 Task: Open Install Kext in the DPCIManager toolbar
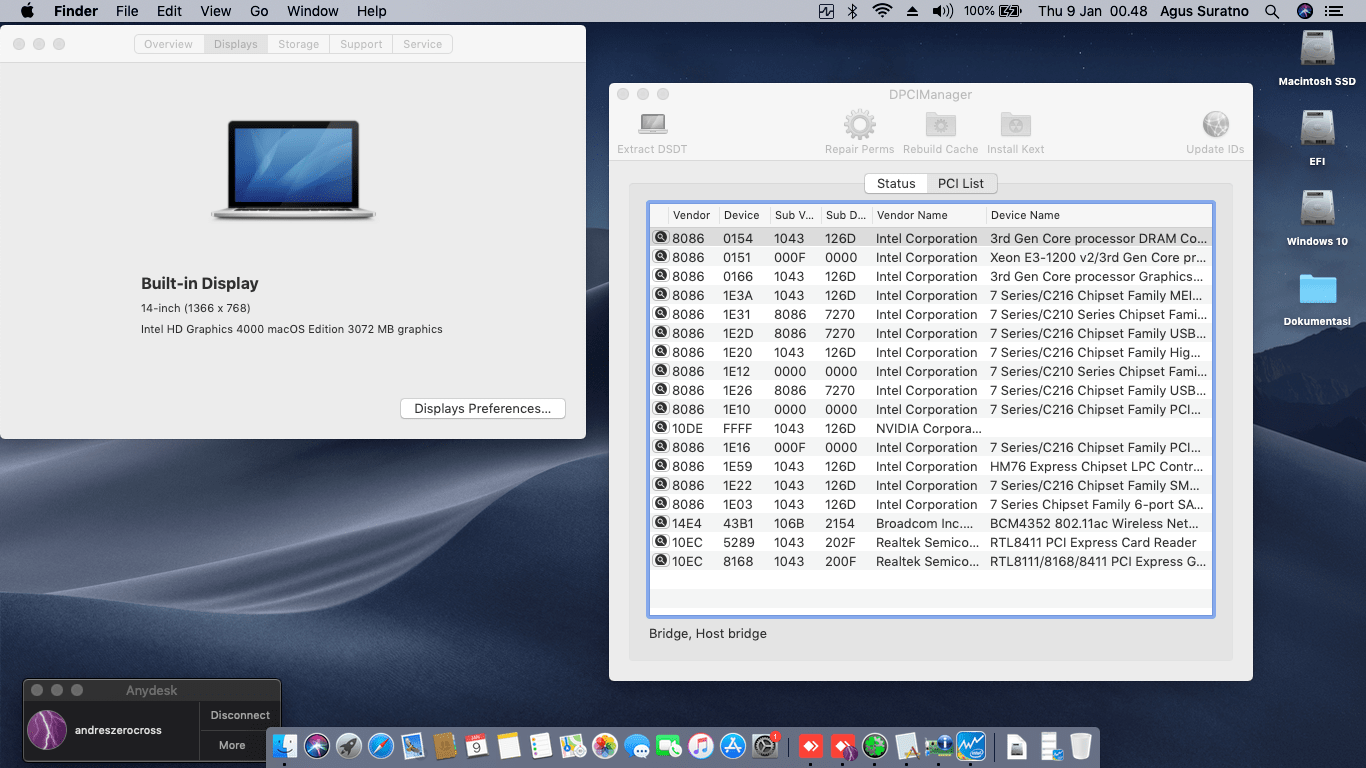click(1015, 124)
